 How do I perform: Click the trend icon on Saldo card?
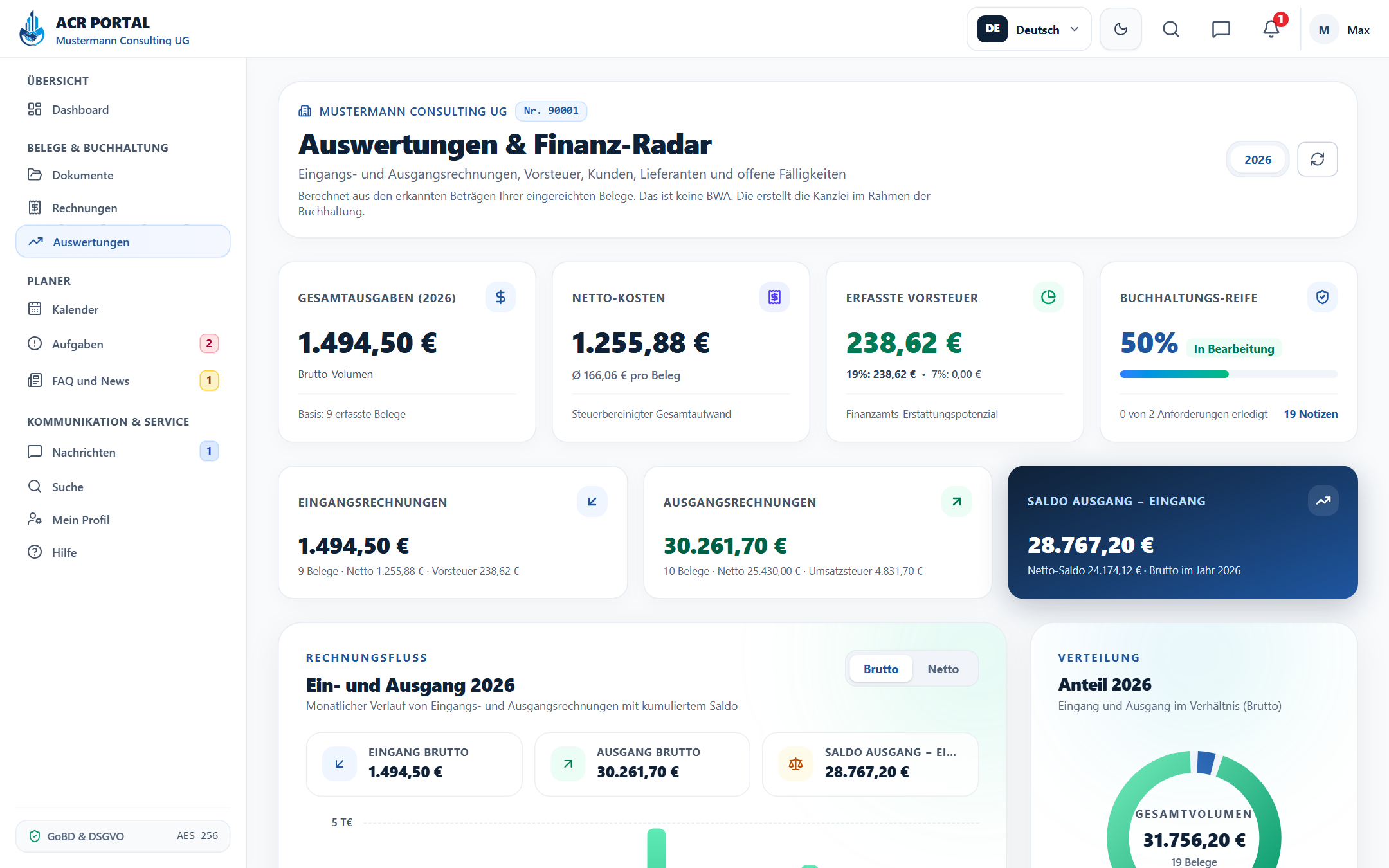tap(1323, 501)
